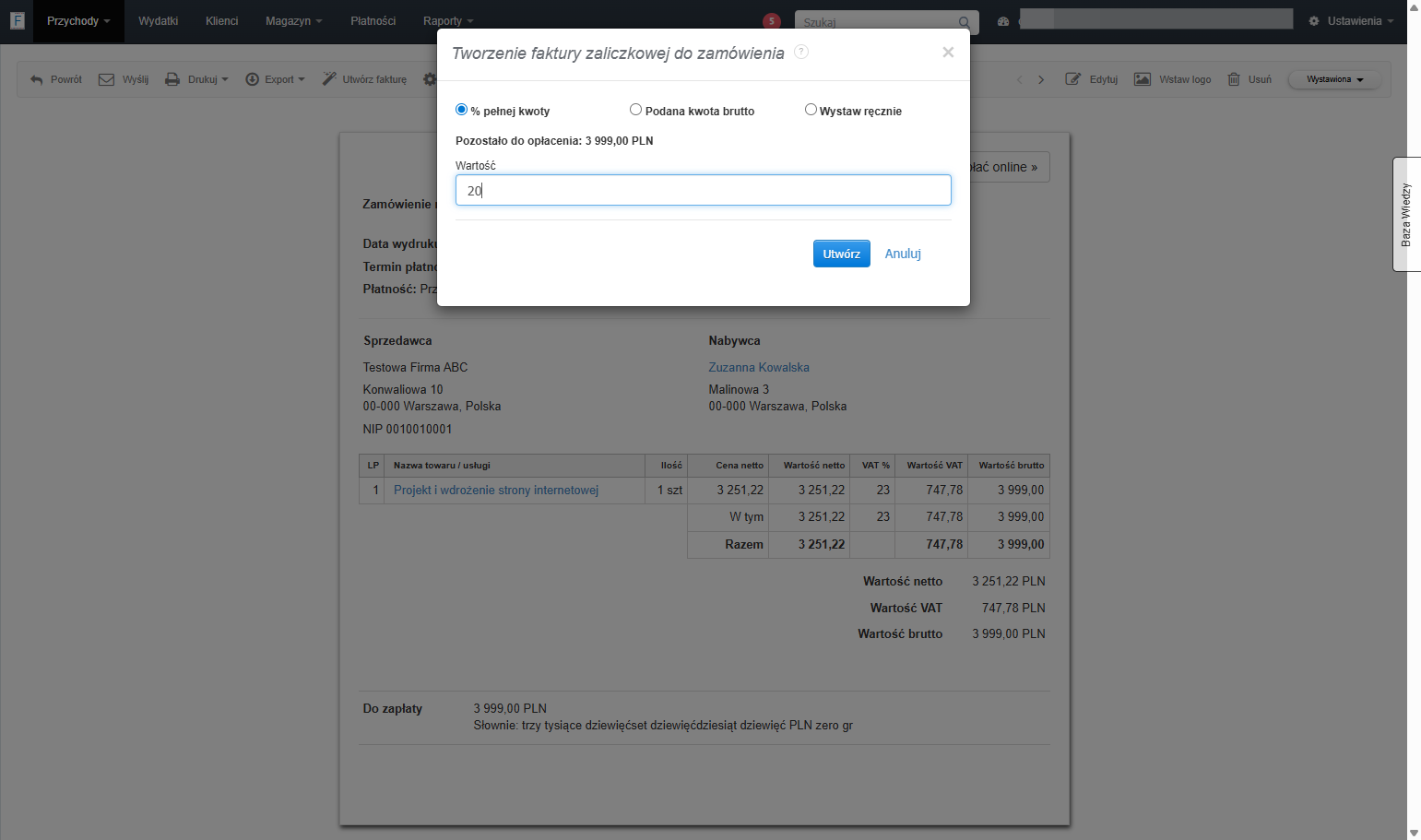The width and height of the screenshot is (1421, 840).
Task: Open the Przychody menu
Action: pos(78,21)
